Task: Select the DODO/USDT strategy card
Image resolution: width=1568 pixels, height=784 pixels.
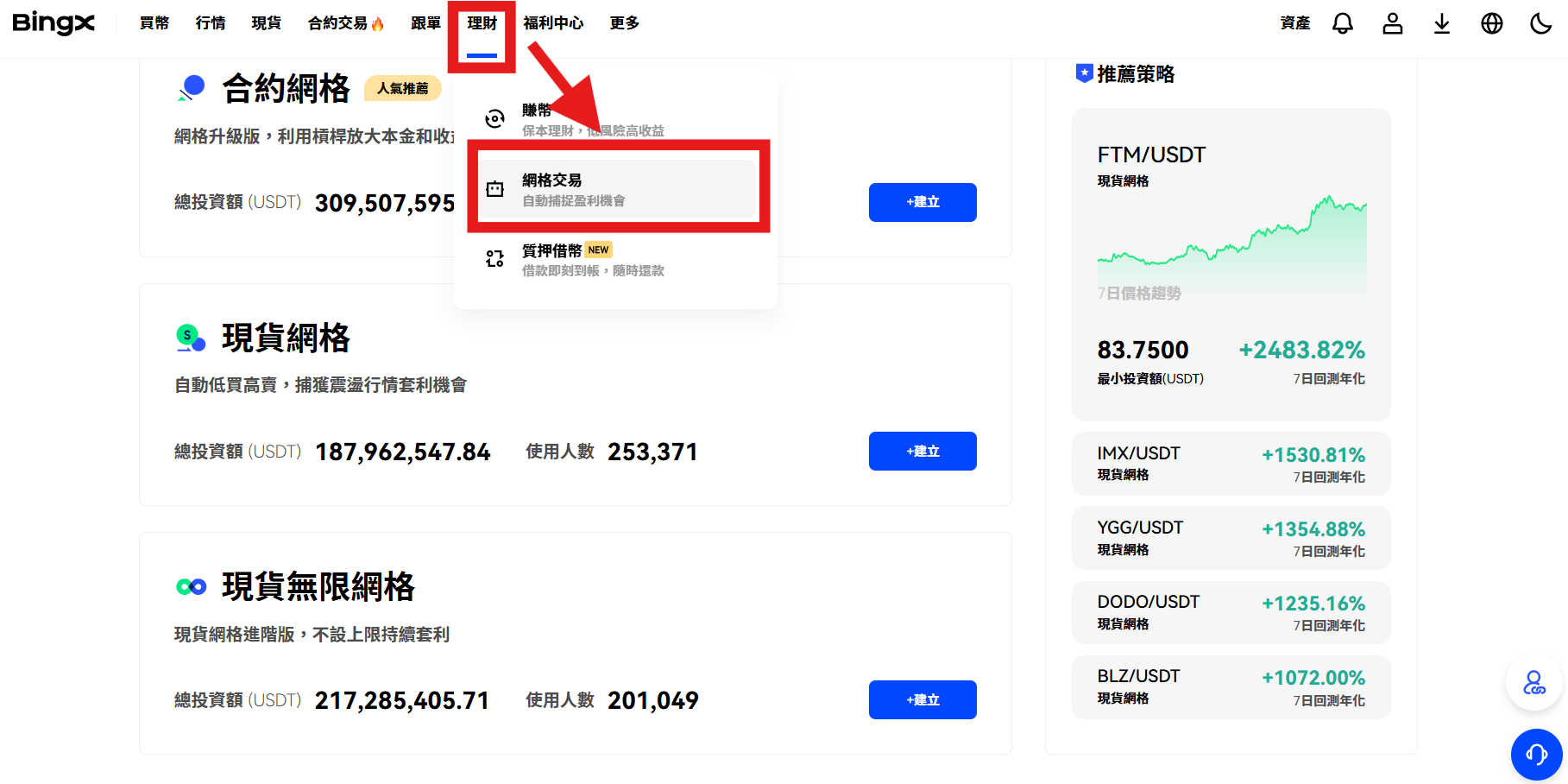Action: 1231,611
